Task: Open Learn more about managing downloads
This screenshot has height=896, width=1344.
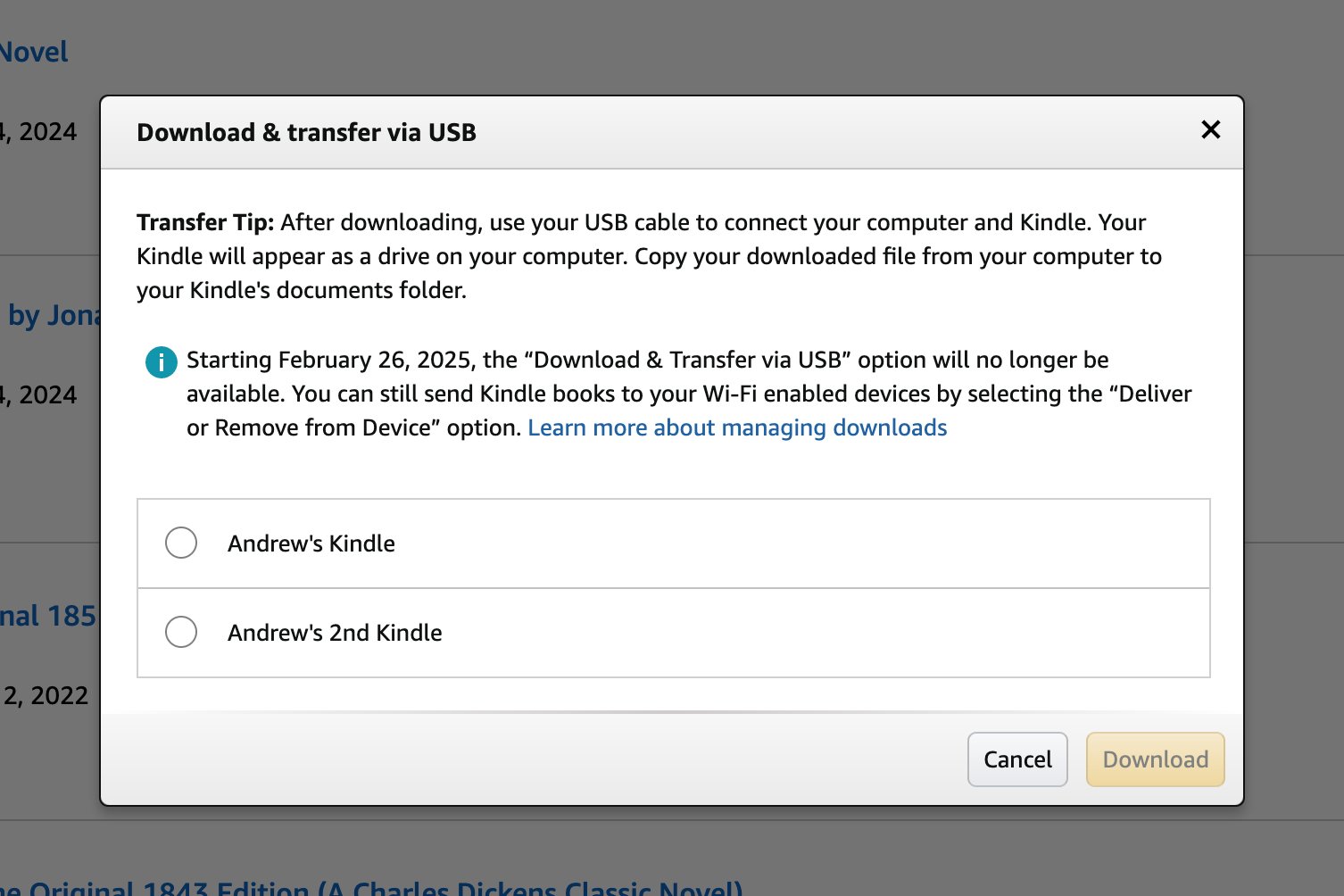Action: [x=737, y=427]
